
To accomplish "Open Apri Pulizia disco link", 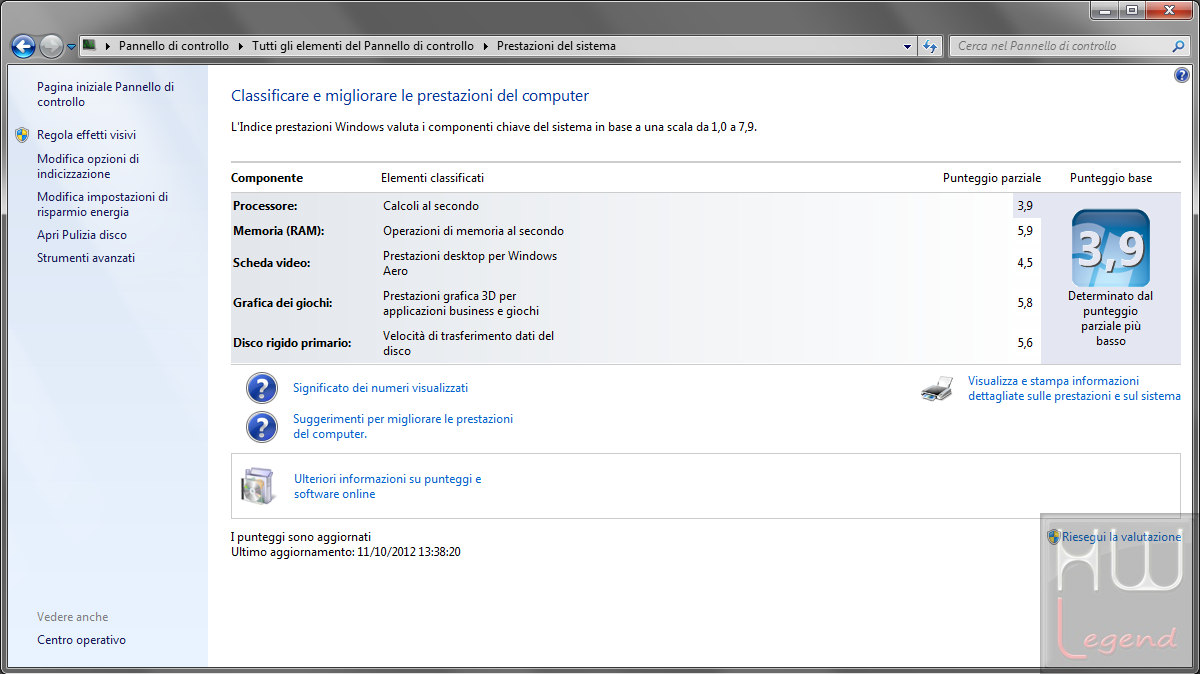I will [x=82, y=235].
